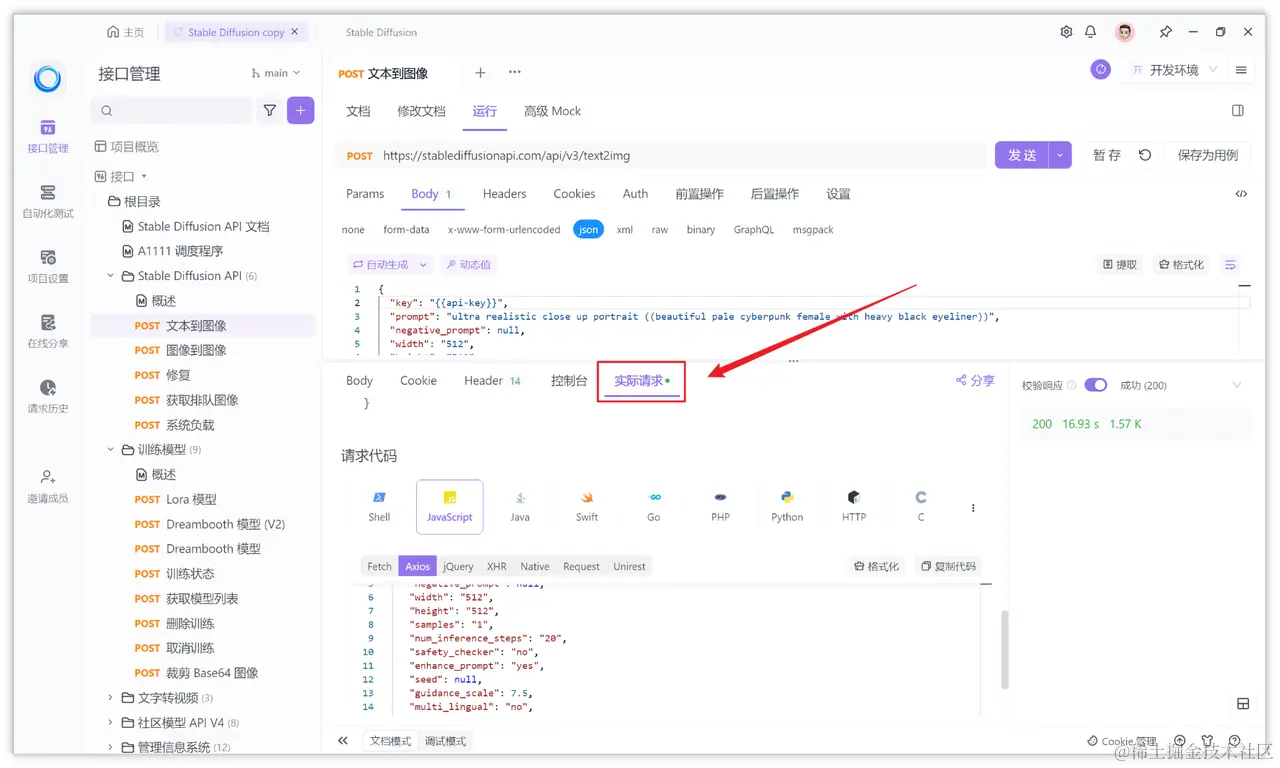The height and width of the screenshot is (768, 1280).
Task: Click the 复制代码 button
Action: (948, 566)
